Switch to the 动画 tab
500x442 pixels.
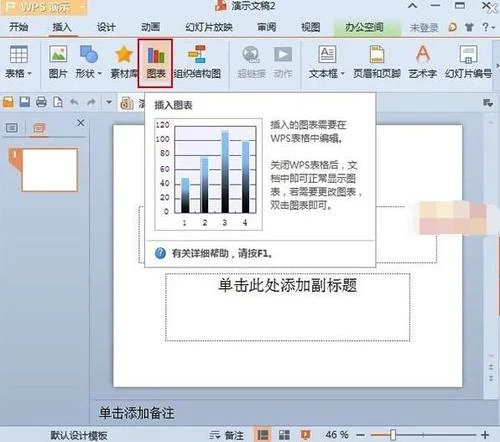pyautogui.click(x=150, y=27)
